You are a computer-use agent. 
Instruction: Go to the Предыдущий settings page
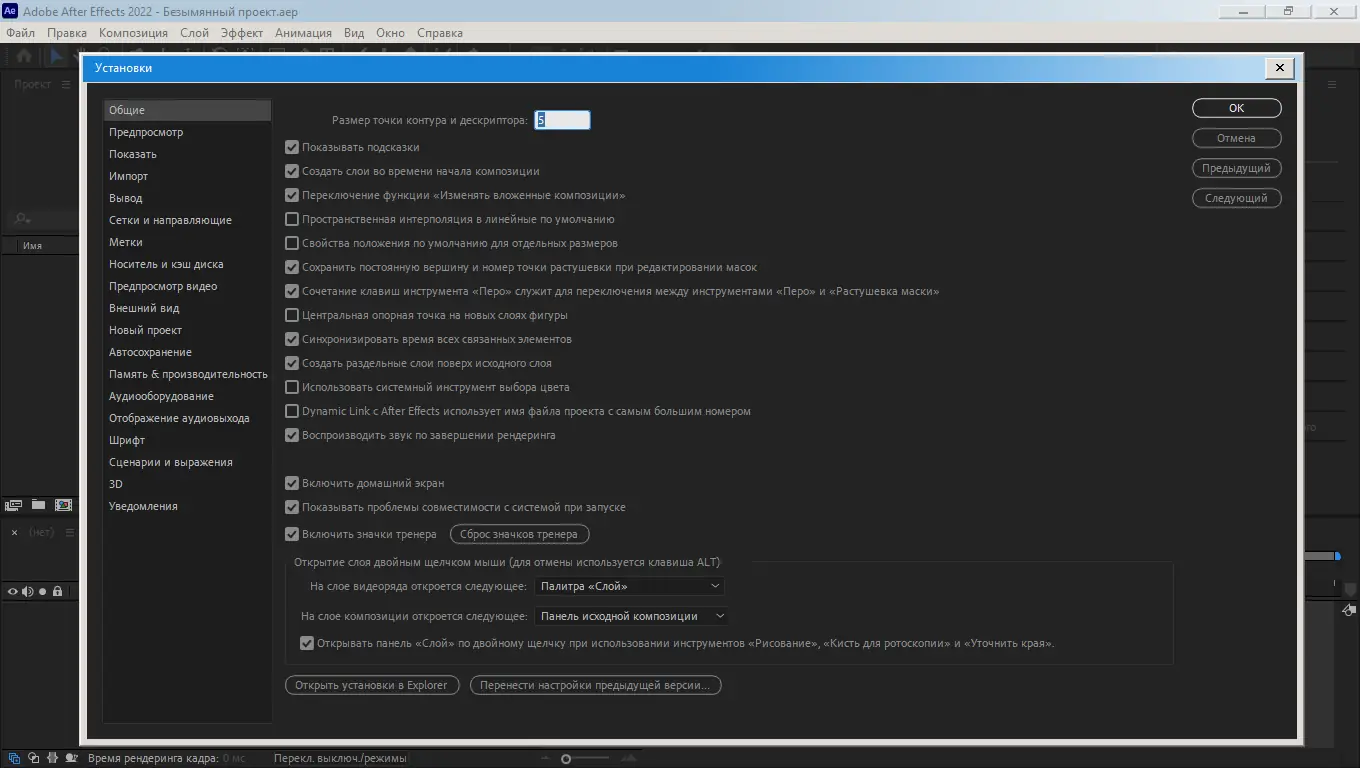coord(1237,168)
